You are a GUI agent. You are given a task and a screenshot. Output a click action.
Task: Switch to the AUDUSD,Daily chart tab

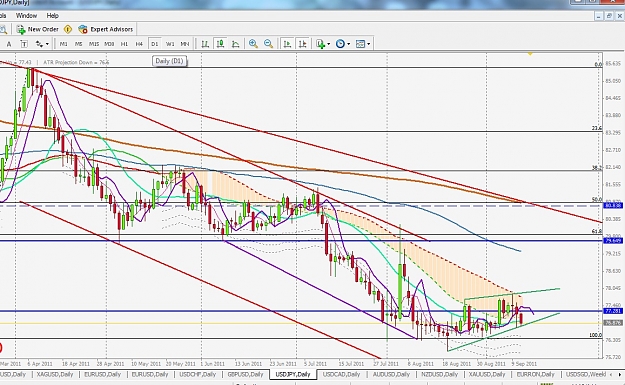click(391, 375)
